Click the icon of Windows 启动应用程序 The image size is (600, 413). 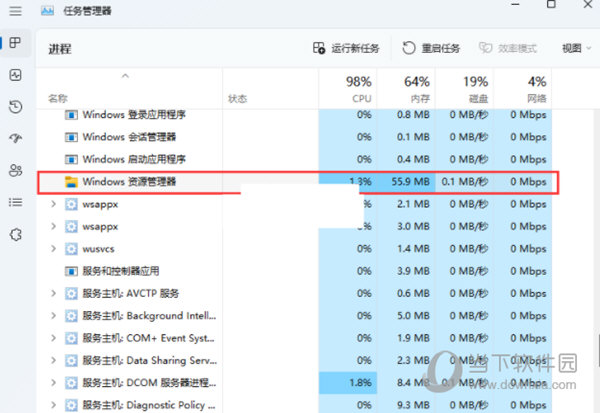point(71,159)
